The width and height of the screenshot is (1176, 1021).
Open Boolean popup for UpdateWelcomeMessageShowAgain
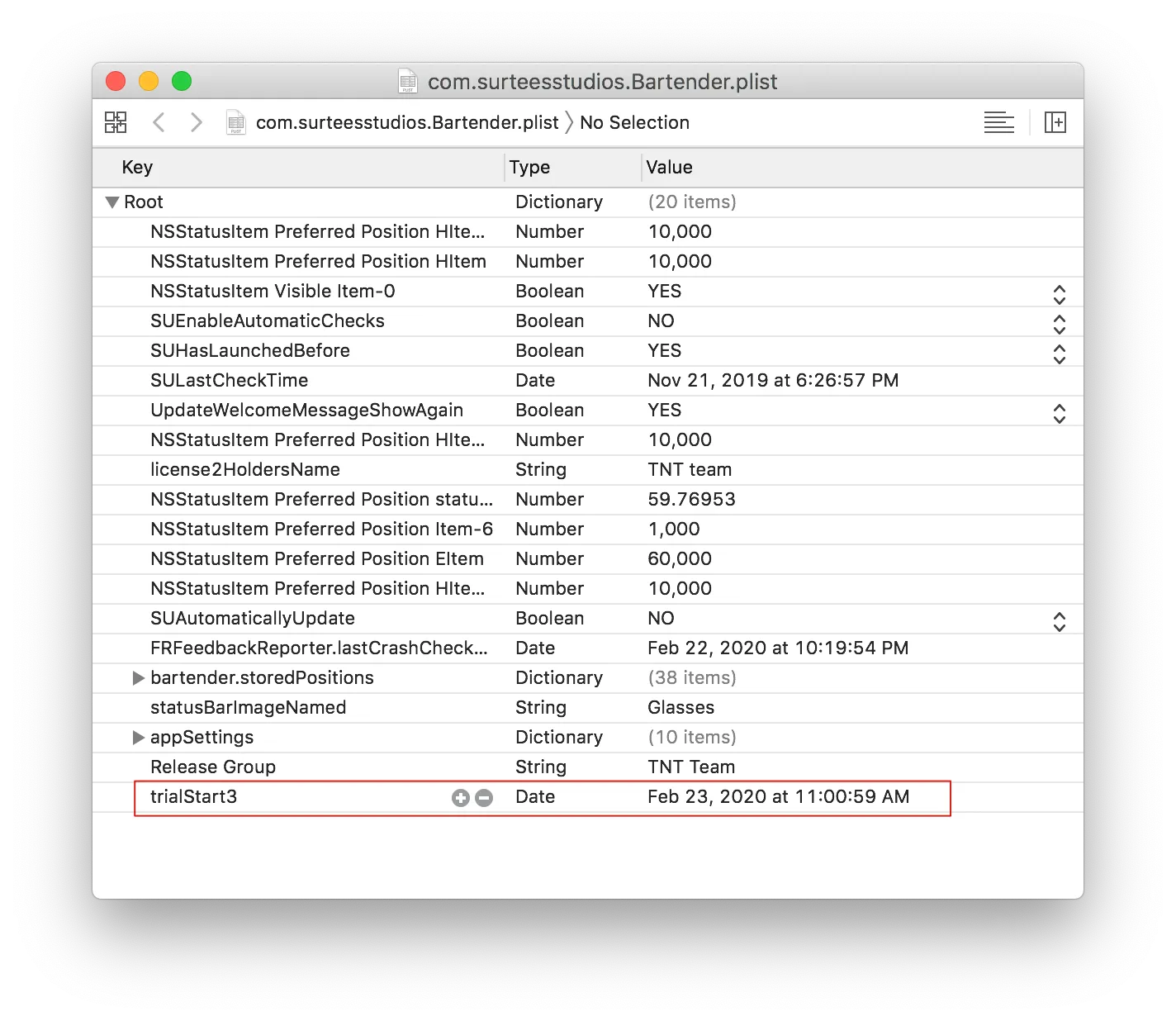tap(1060, 414)
